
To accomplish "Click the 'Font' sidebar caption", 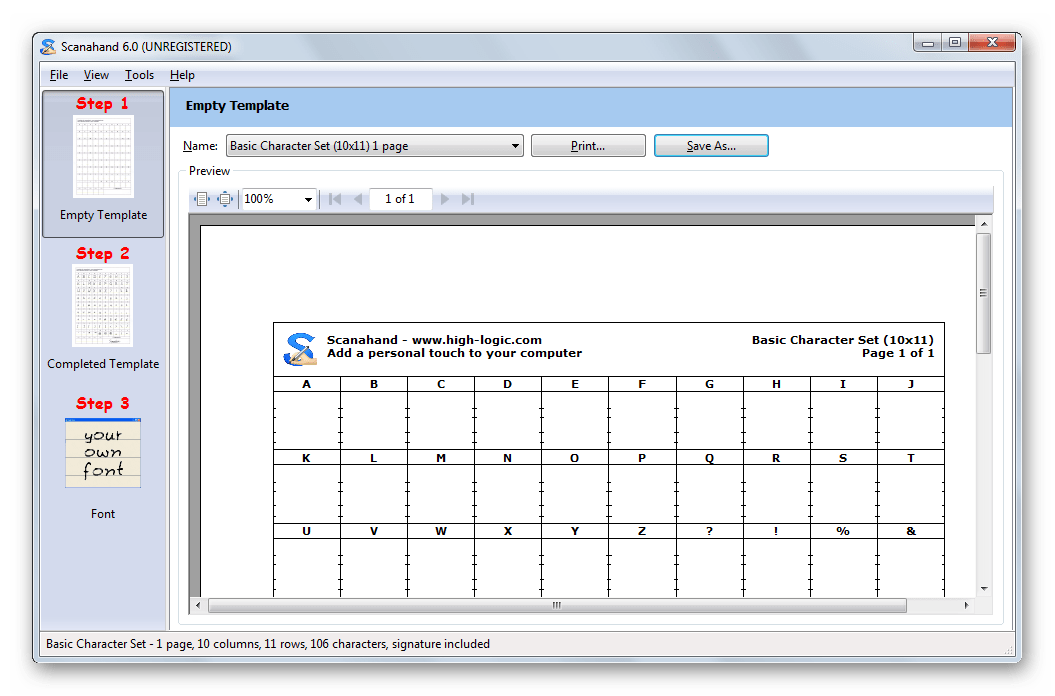I will (x=103, y=514).
